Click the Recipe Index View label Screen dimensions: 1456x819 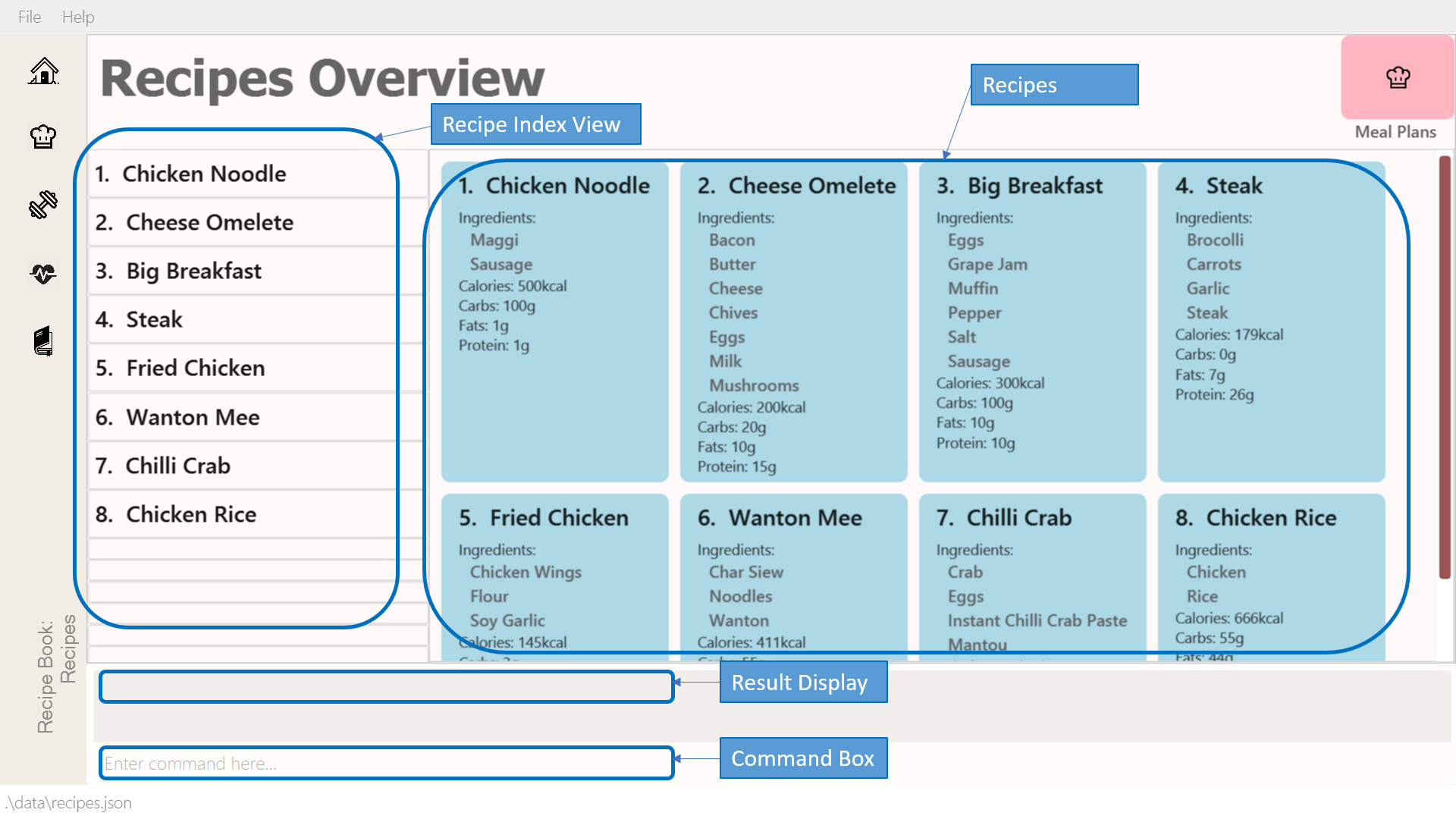coord(534,123)
